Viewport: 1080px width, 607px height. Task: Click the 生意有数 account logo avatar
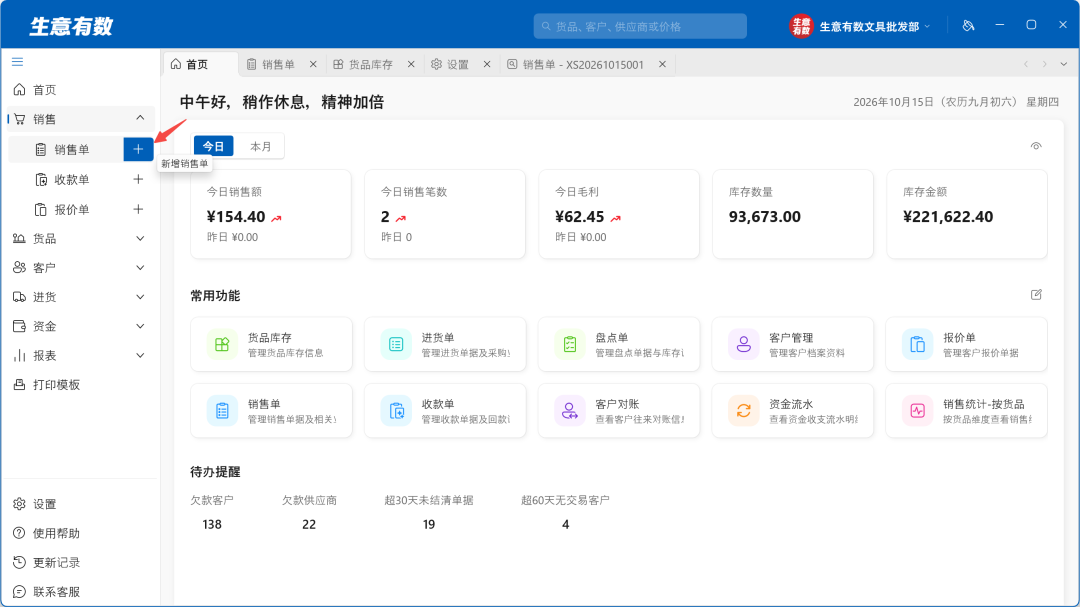pyautogui.click(x=801, y=26)
